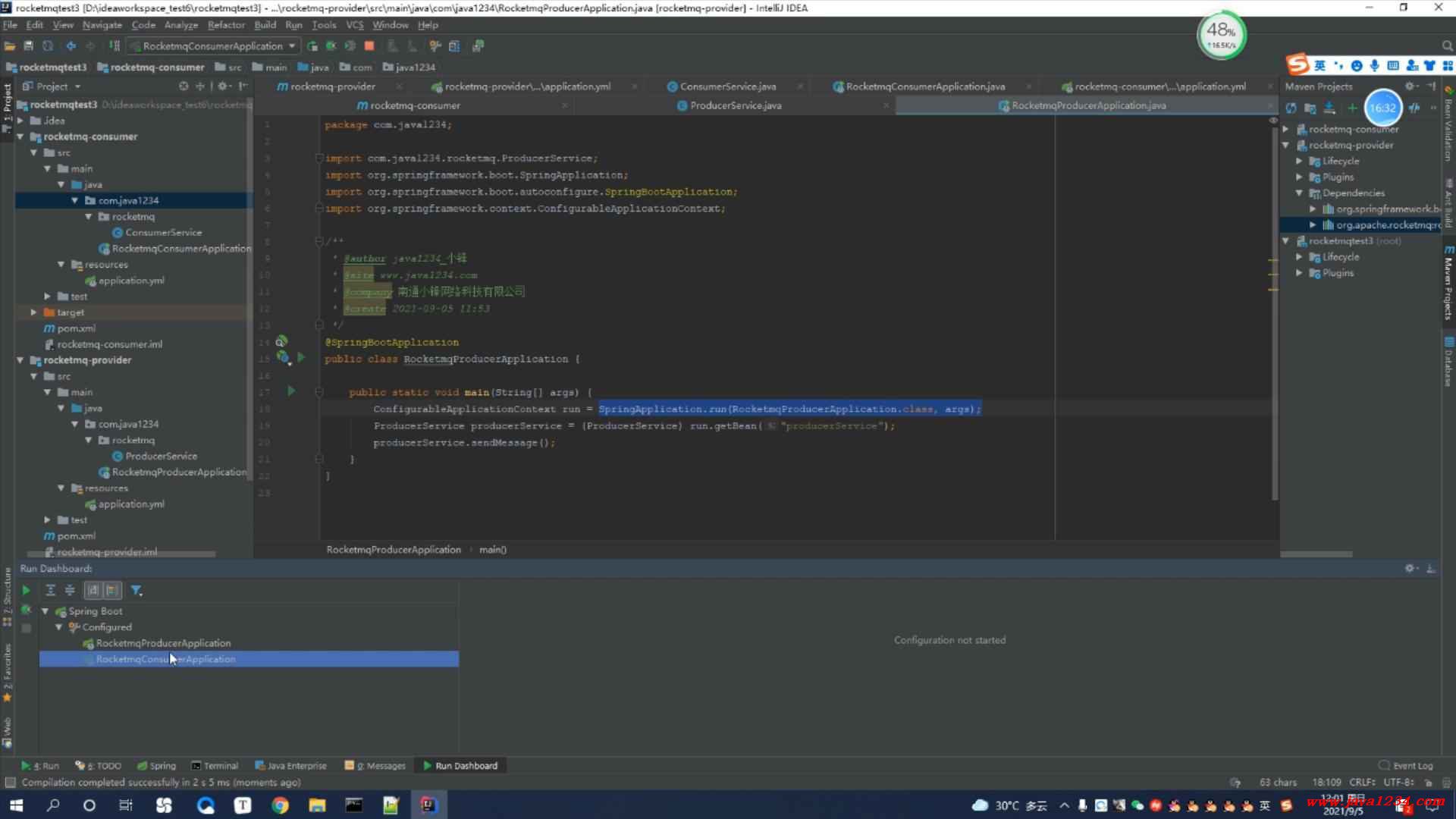
Task: Open Project Structure from the main toolbar
Action: [454, 46]
